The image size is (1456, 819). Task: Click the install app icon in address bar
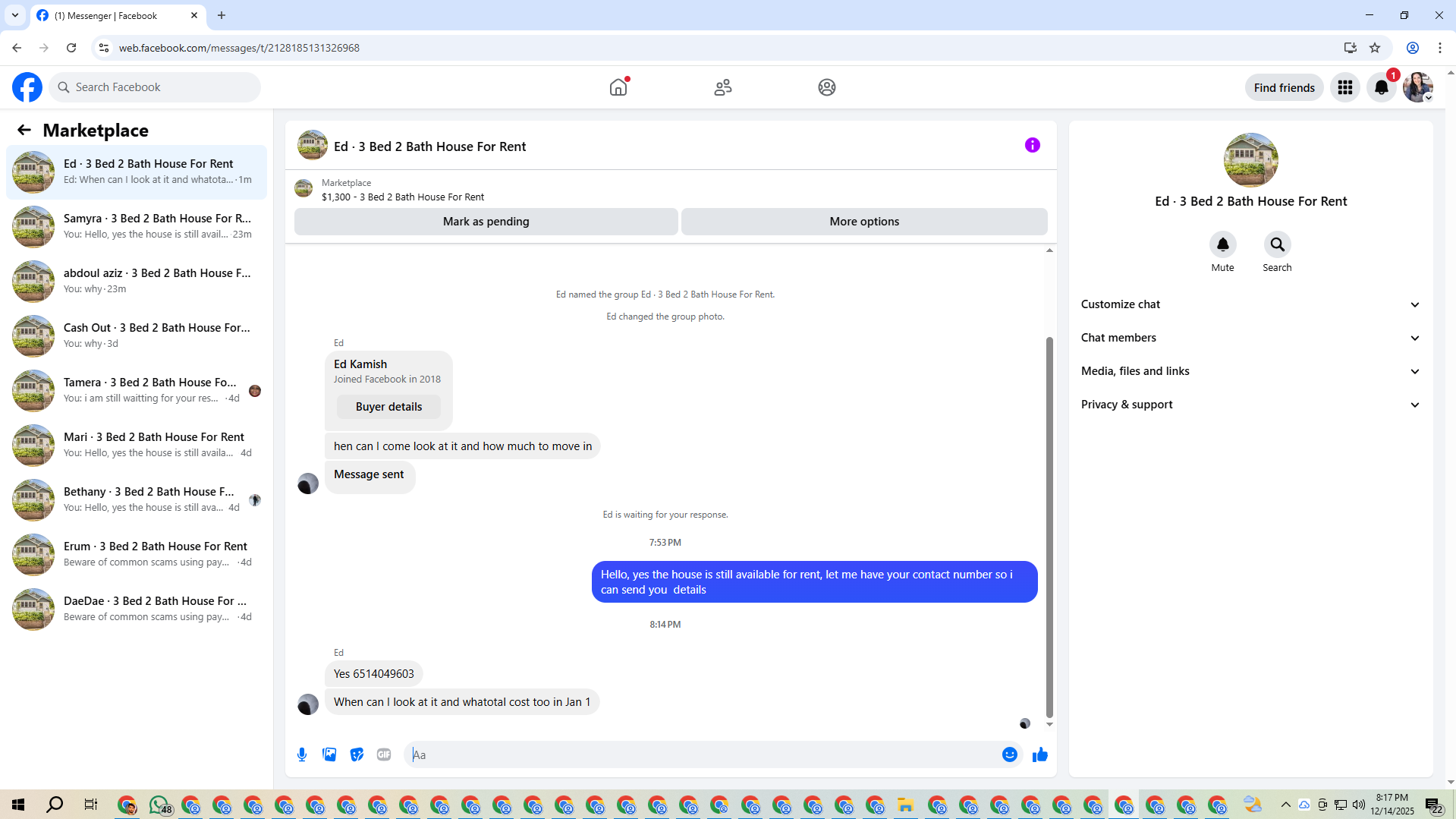pos(1350,48)
